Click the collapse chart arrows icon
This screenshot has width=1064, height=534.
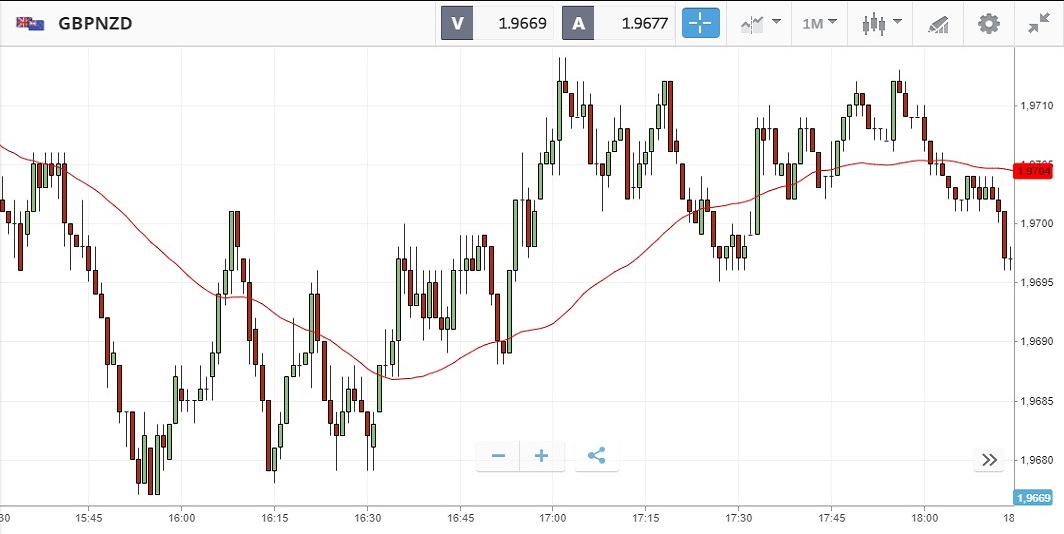1038,23
